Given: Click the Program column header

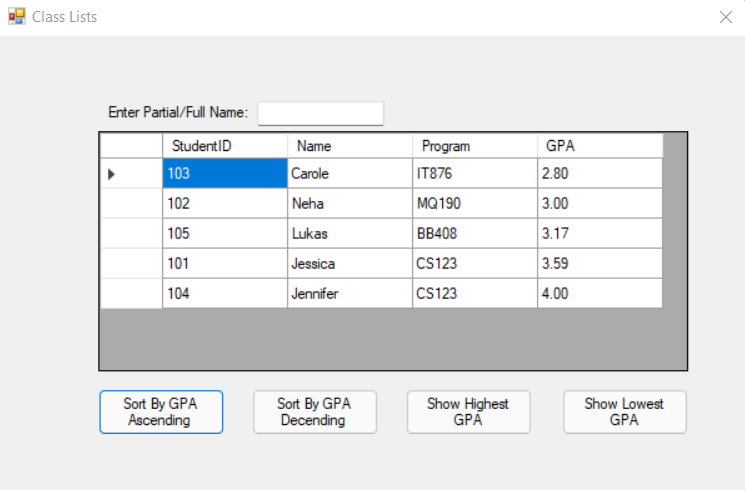Looking at the screenshot, I should click(474, 146).
